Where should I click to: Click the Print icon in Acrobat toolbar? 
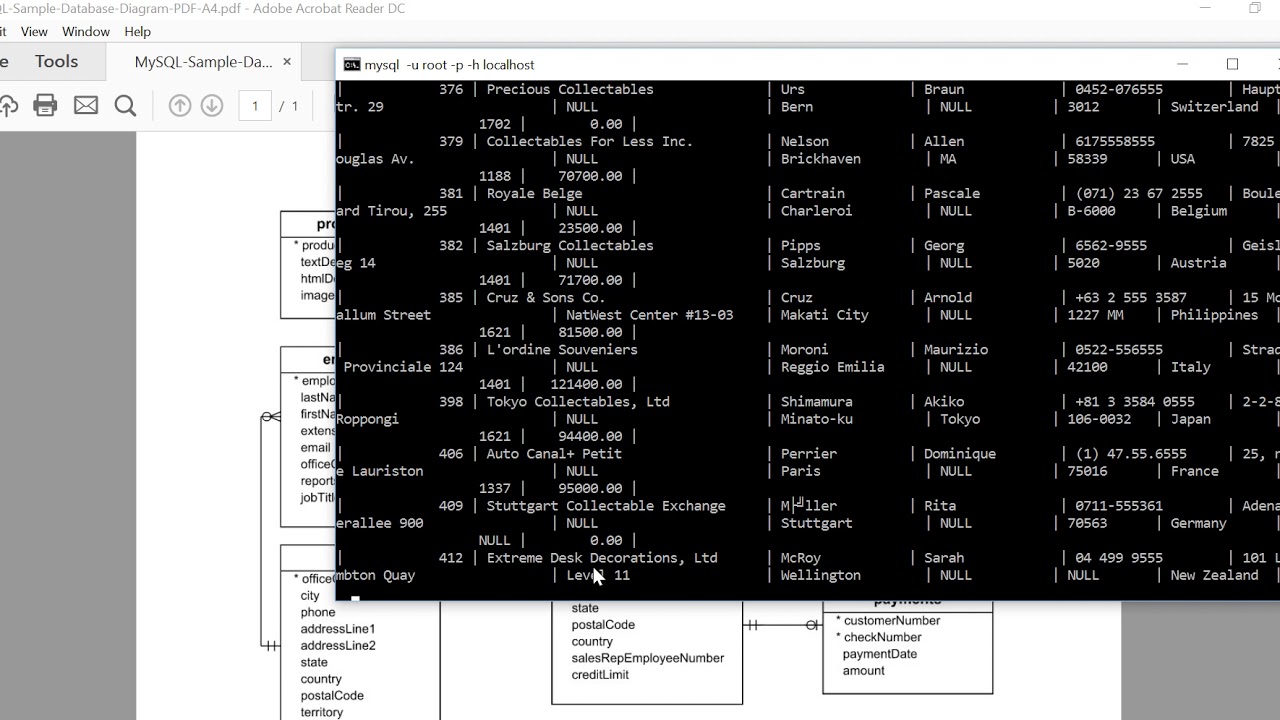[45, 105]
